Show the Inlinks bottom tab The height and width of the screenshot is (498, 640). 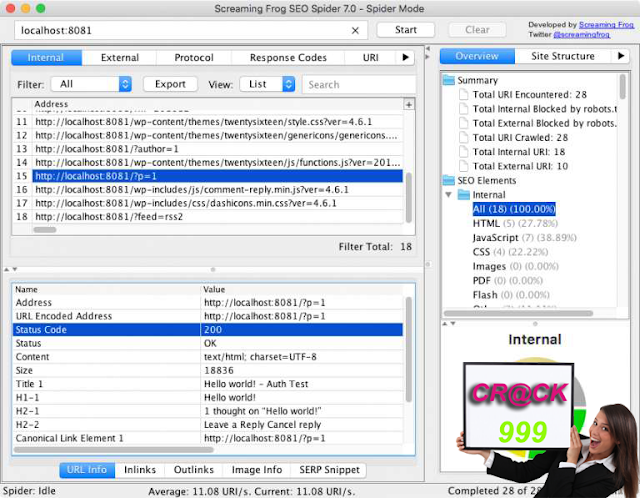click(x=140, y=470)
